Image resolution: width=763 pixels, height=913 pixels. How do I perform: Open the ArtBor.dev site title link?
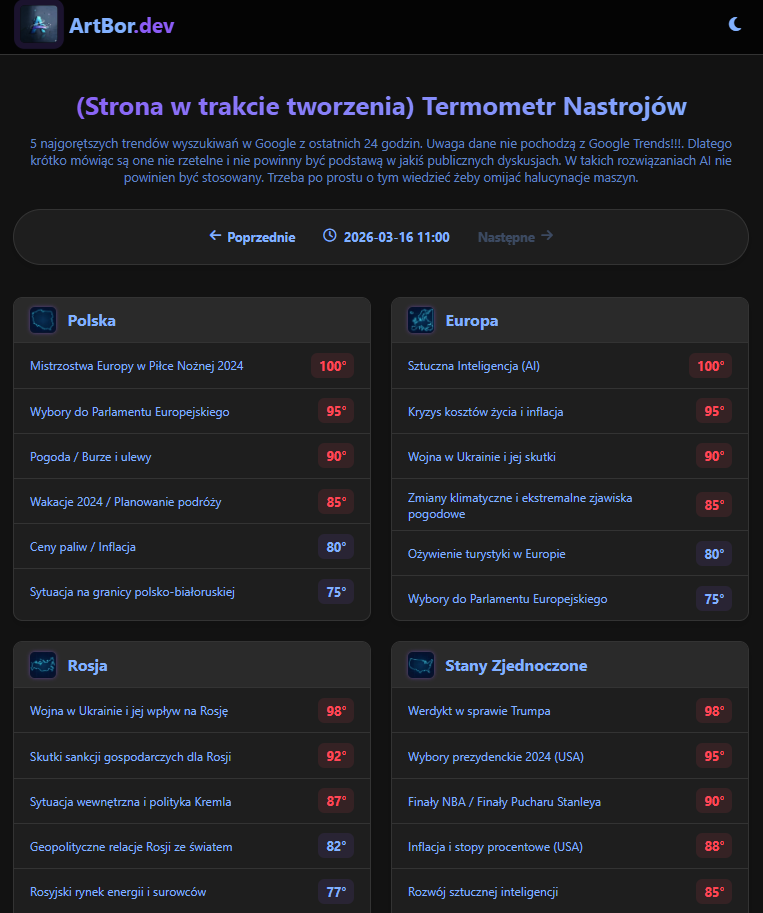119,24
